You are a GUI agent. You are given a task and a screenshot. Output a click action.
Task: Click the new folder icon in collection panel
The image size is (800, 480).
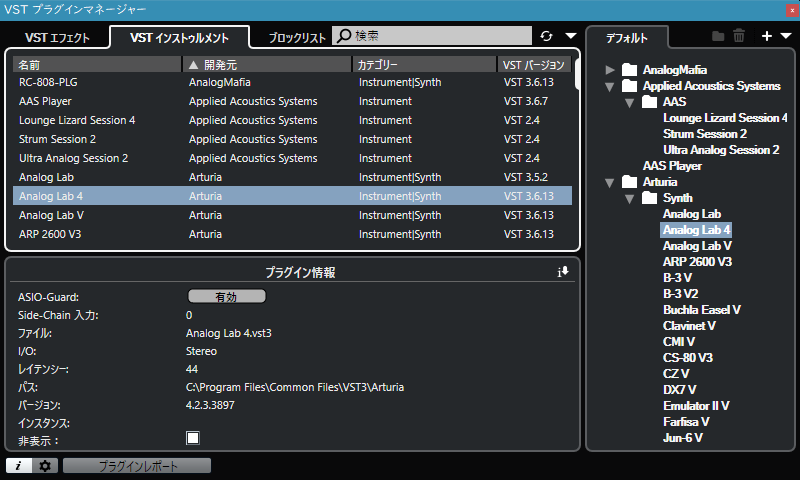click(x=718, y=36)
